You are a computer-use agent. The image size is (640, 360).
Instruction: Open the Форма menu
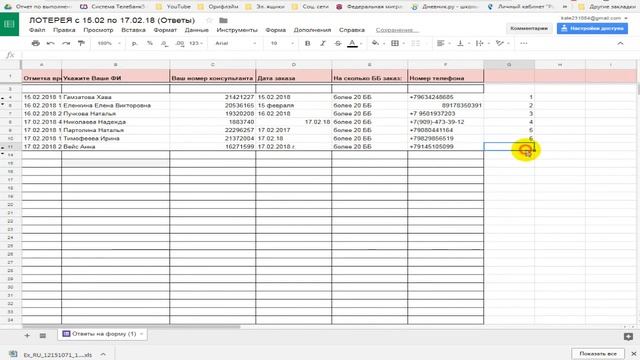[276, 30]
